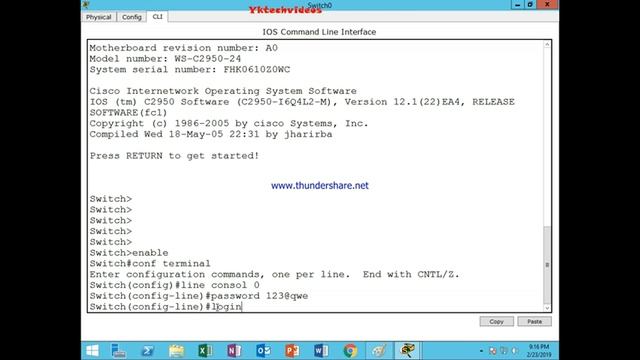640x360 pixels.
Task: Select the CLI tab
Action: (157, 17)
